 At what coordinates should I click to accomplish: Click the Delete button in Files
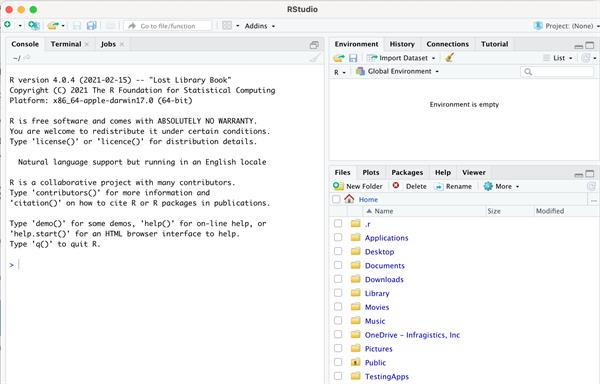[409, 186]
